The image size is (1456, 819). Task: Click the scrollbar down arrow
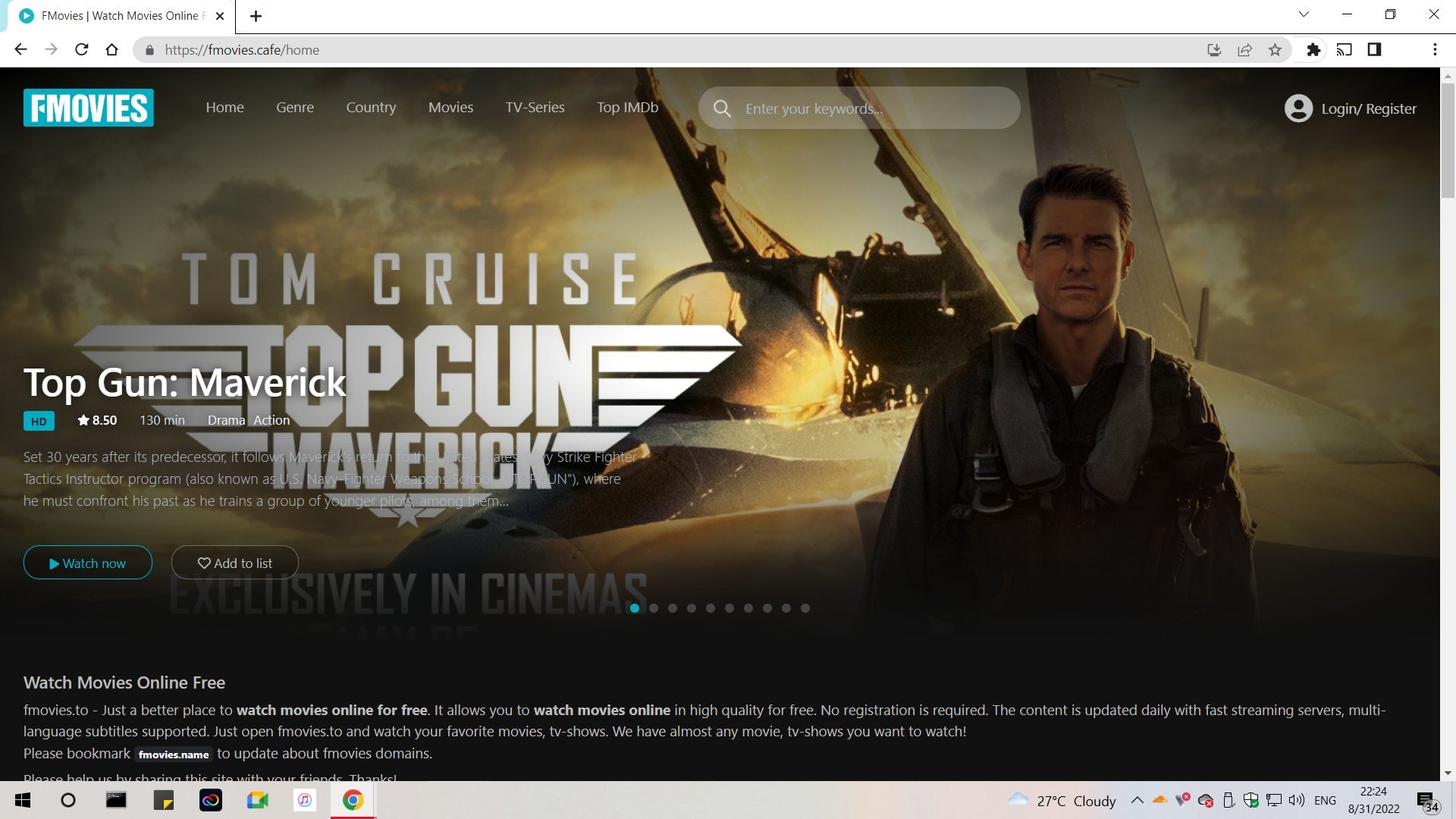(1448, 773)
